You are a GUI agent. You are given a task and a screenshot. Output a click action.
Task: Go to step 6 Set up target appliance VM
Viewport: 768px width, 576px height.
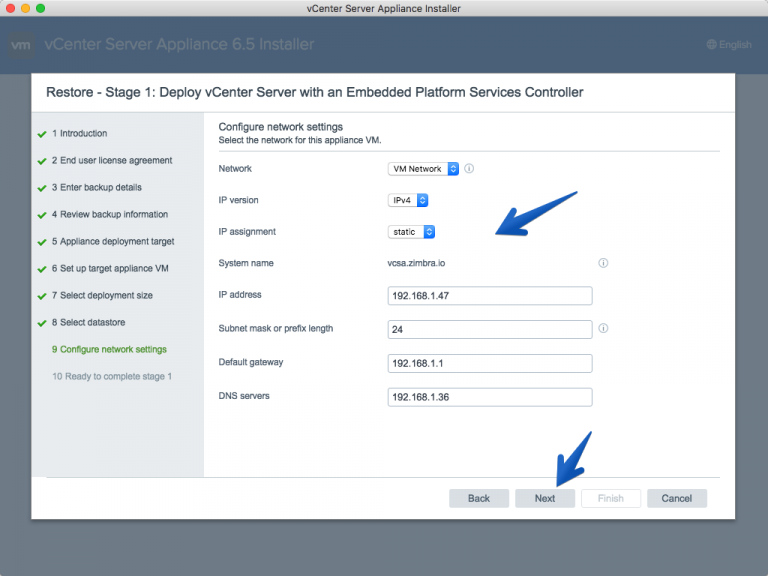point(110,268)
